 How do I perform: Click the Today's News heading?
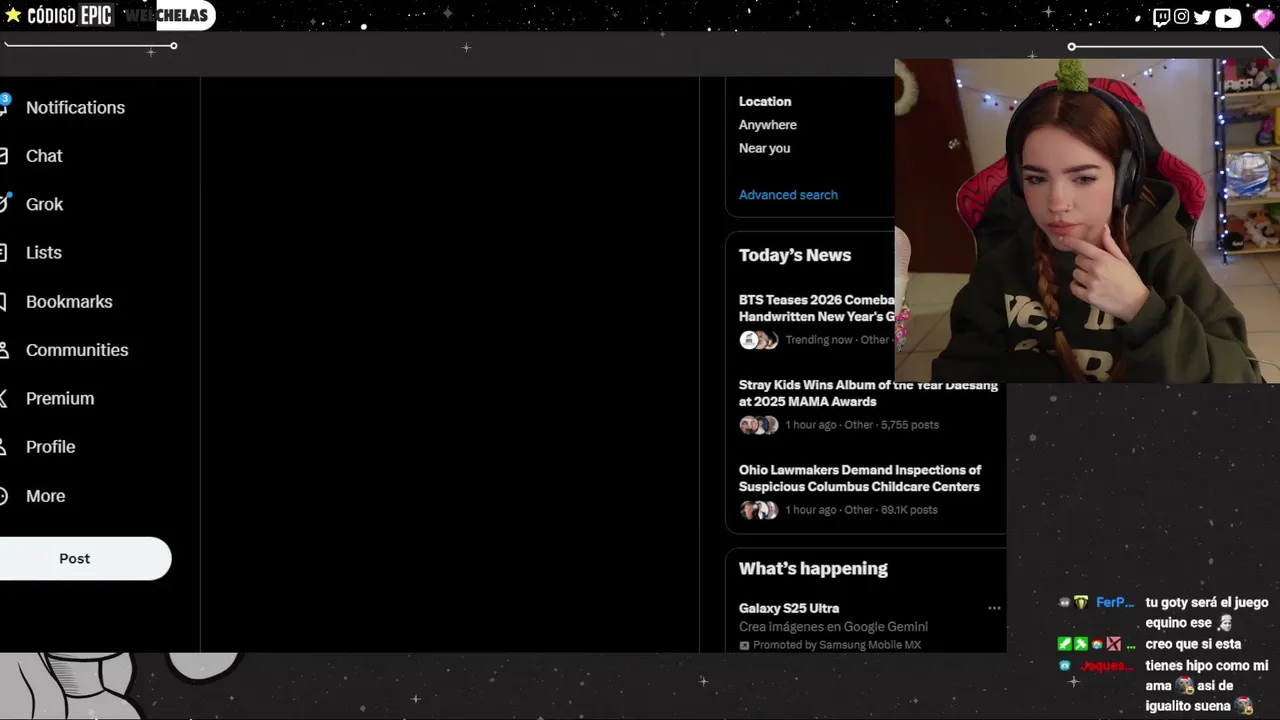[x=795, y=255]
